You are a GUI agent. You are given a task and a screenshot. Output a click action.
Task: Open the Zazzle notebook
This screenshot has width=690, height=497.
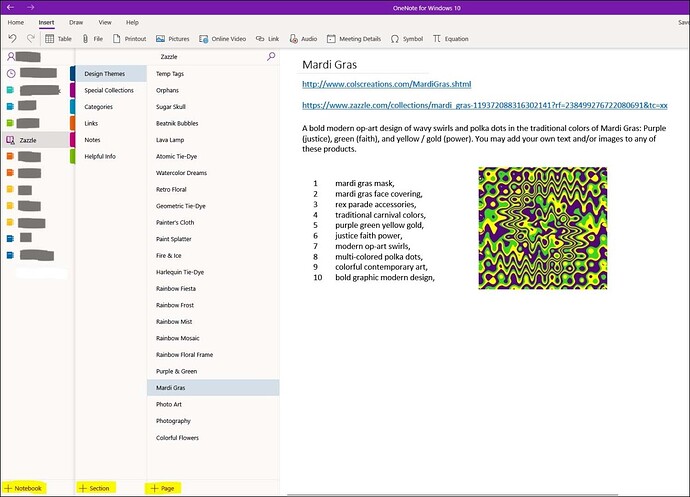35,140
